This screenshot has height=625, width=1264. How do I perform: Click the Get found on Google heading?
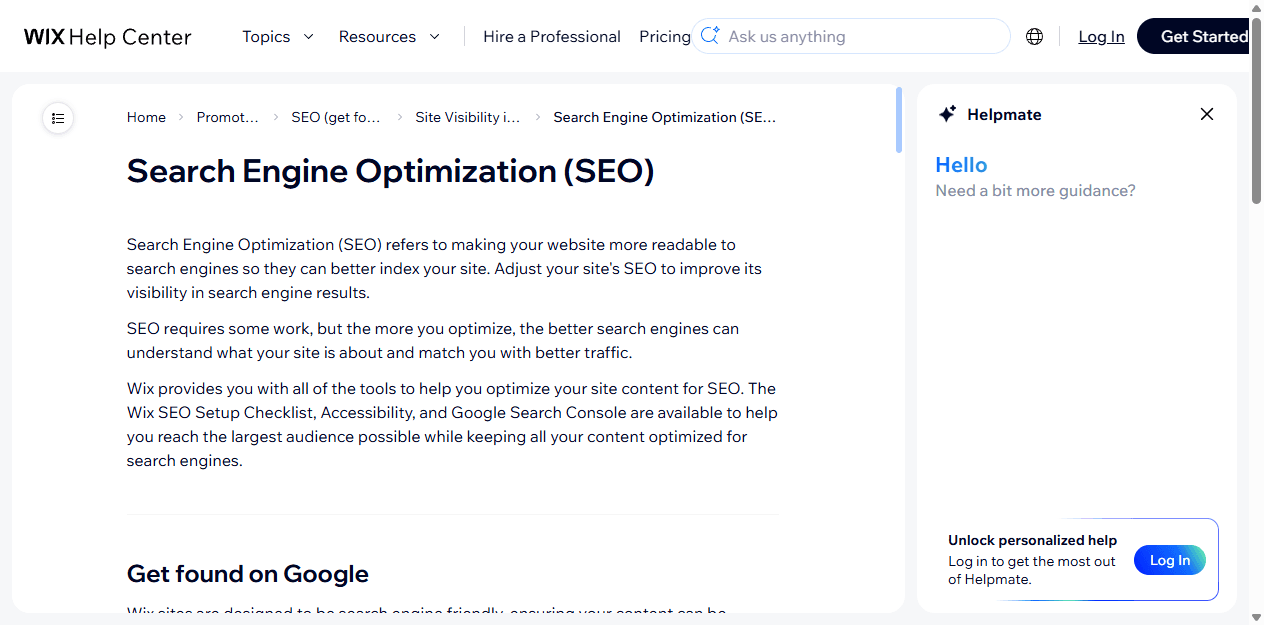pyautogui.click(x=248, y=574)
